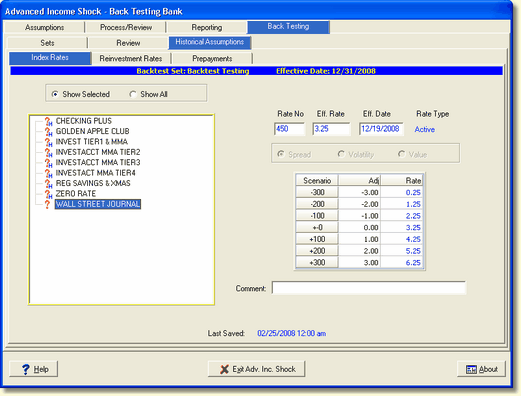The image size is (521, 396).
Task: Select the Index Rates tab
Action: pyautogui.click(x=50, y=58)
